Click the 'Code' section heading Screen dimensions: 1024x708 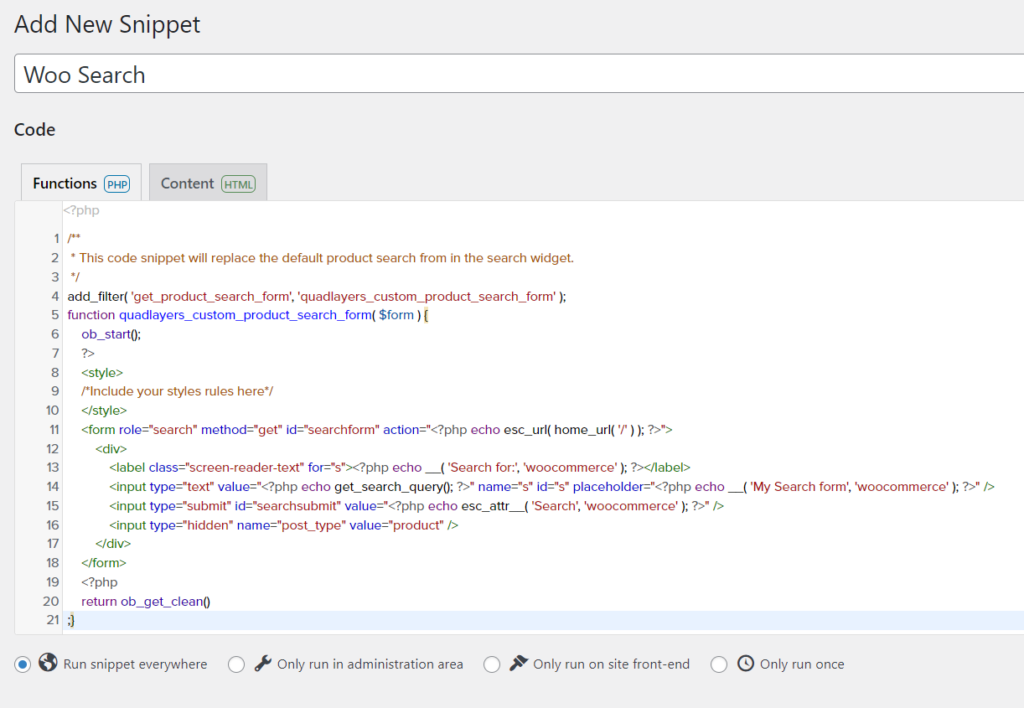point(35,129)
